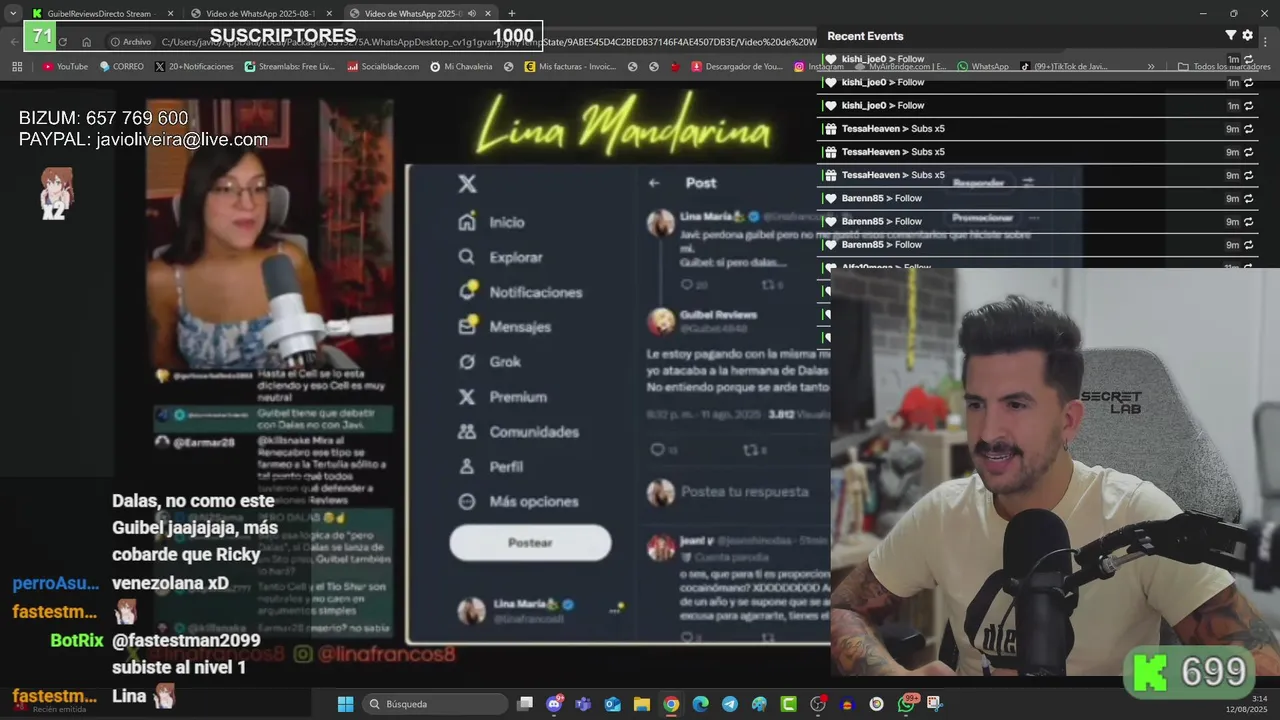Screen dimensions: 1280x720
Task: Focus the address bar file path
Action: (488, 42)
